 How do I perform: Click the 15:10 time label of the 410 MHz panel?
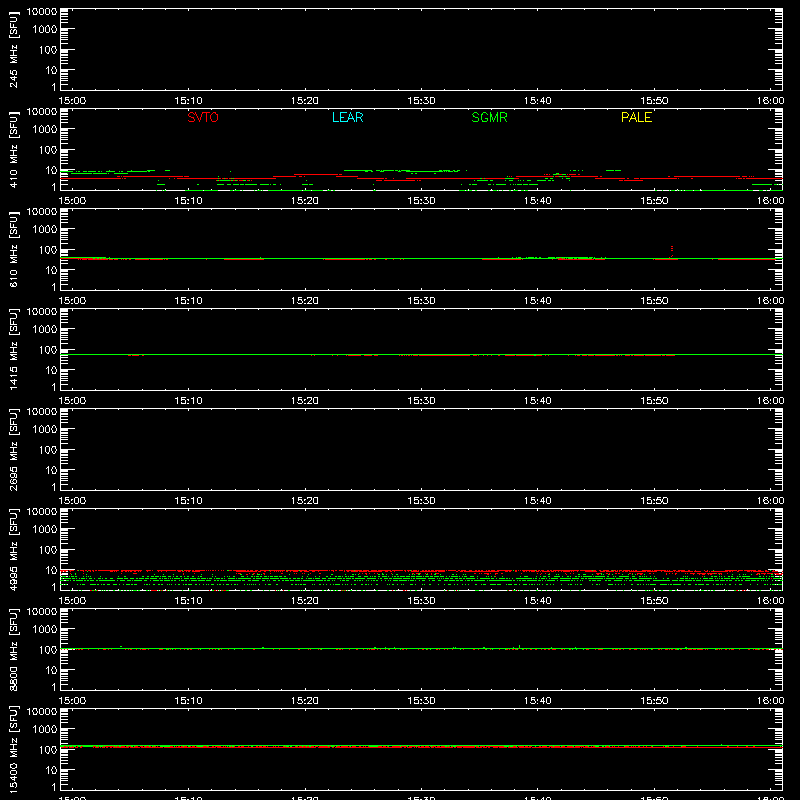point(189,201)
